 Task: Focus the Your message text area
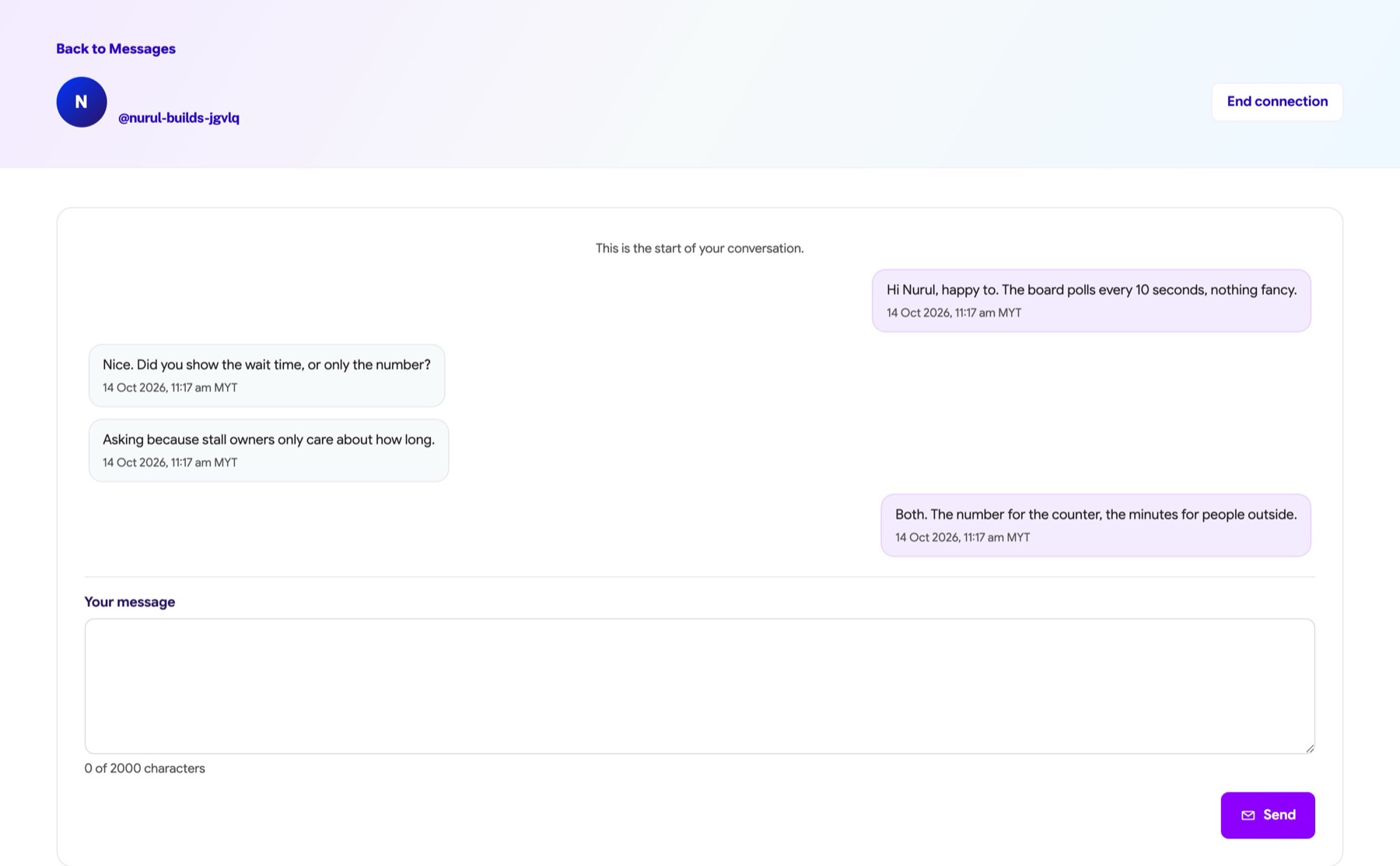tap(699, 685)
